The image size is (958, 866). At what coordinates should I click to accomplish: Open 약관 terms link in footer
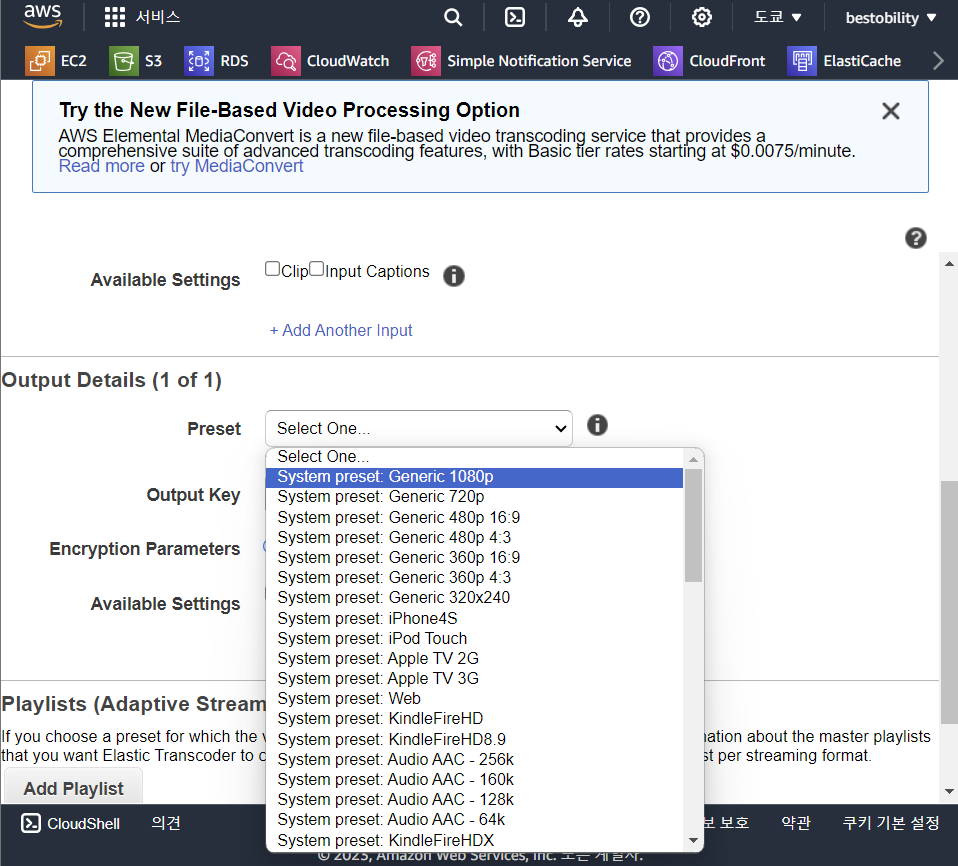795,823
